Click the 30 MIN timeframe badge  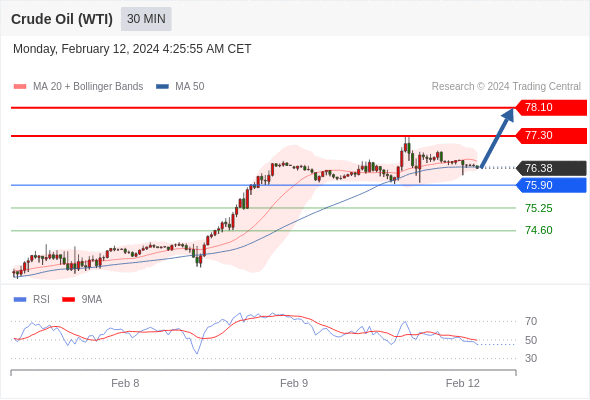[146, 19]
